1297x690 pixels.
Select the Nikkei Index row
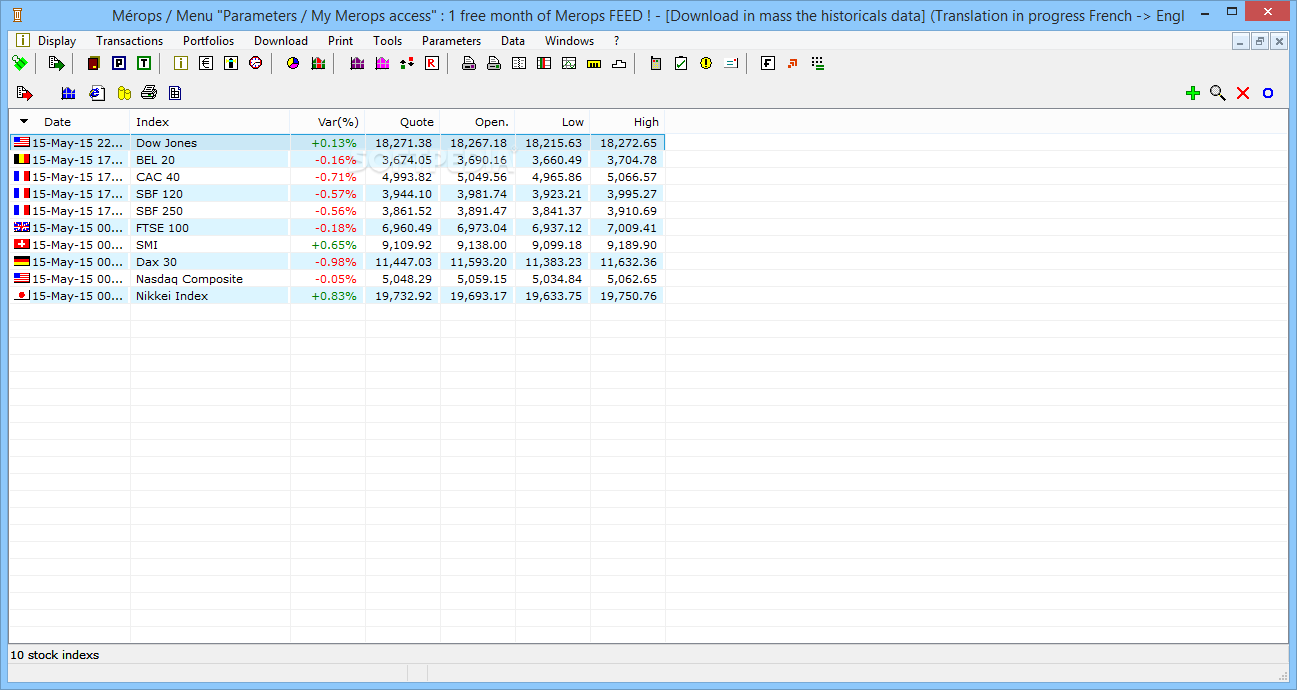[x=337, y=296]
